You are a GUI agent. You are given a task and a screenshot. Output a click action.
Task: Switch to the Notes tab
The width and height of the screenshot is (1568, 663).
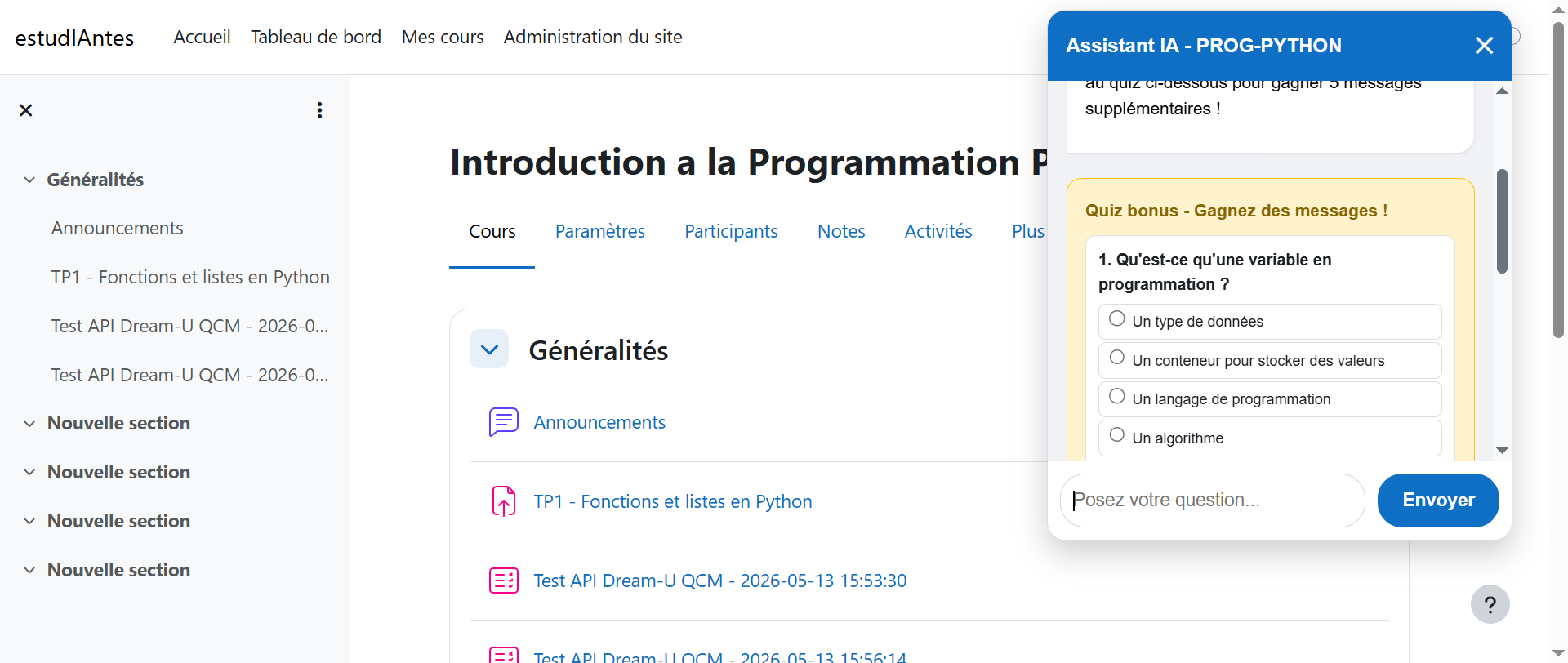[x=841, y=232]
